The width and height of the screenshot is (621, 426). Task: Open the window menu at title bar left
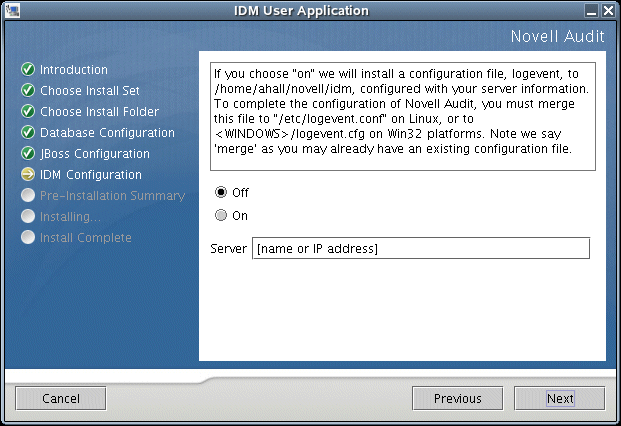[10, 10]
